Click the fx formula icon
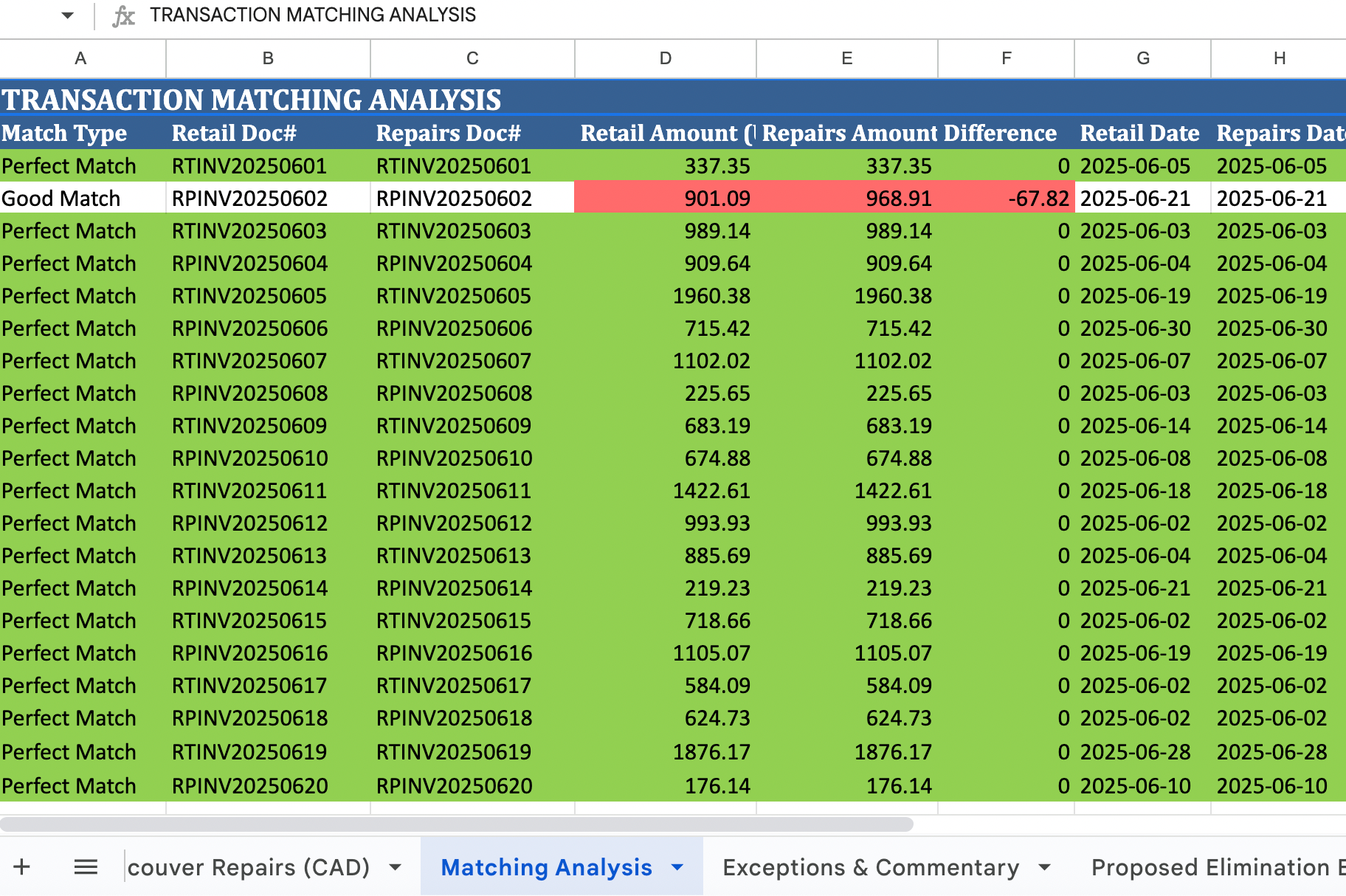1346x896 pixels. 123,15
